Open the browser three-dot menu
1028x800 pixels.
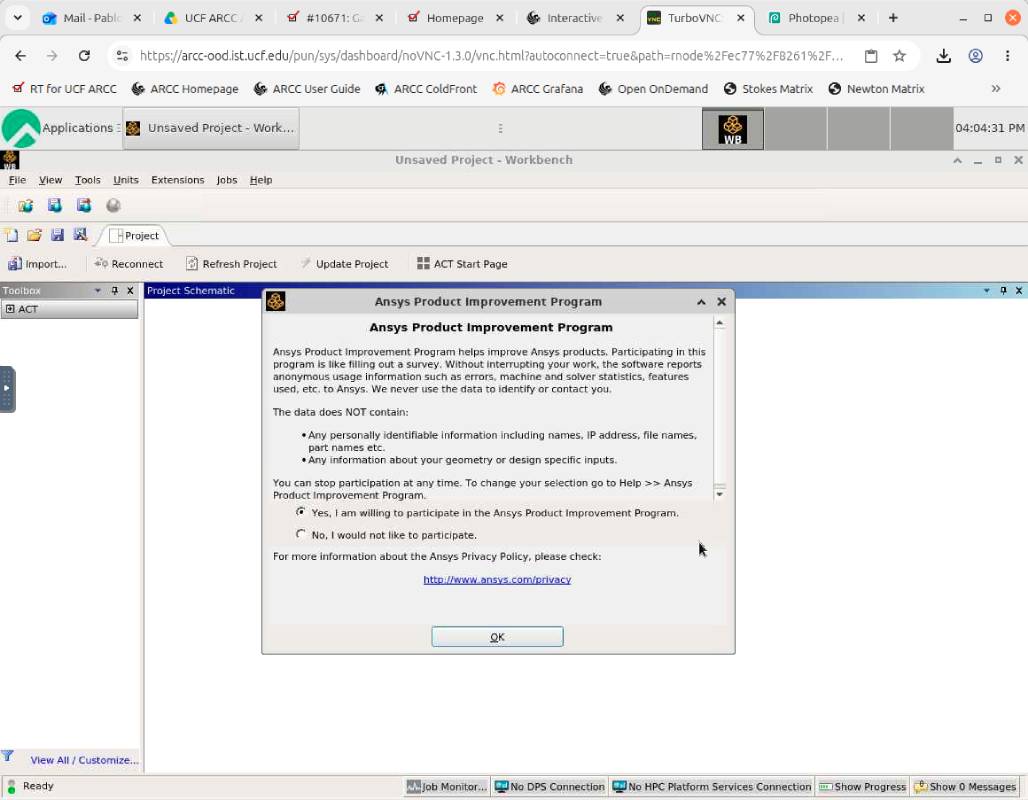(1008, 56)
